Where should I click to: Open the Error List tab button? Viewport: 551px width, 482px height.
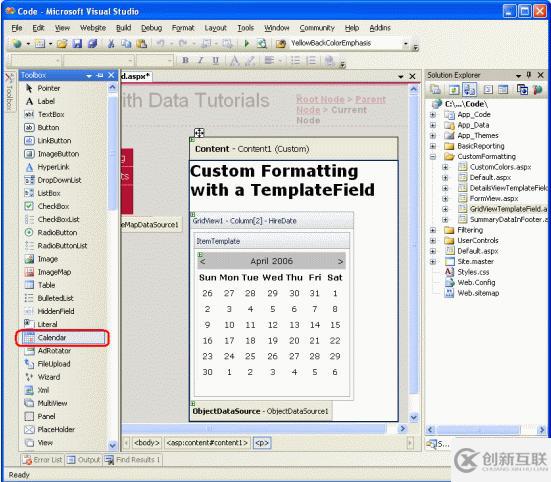42,460
